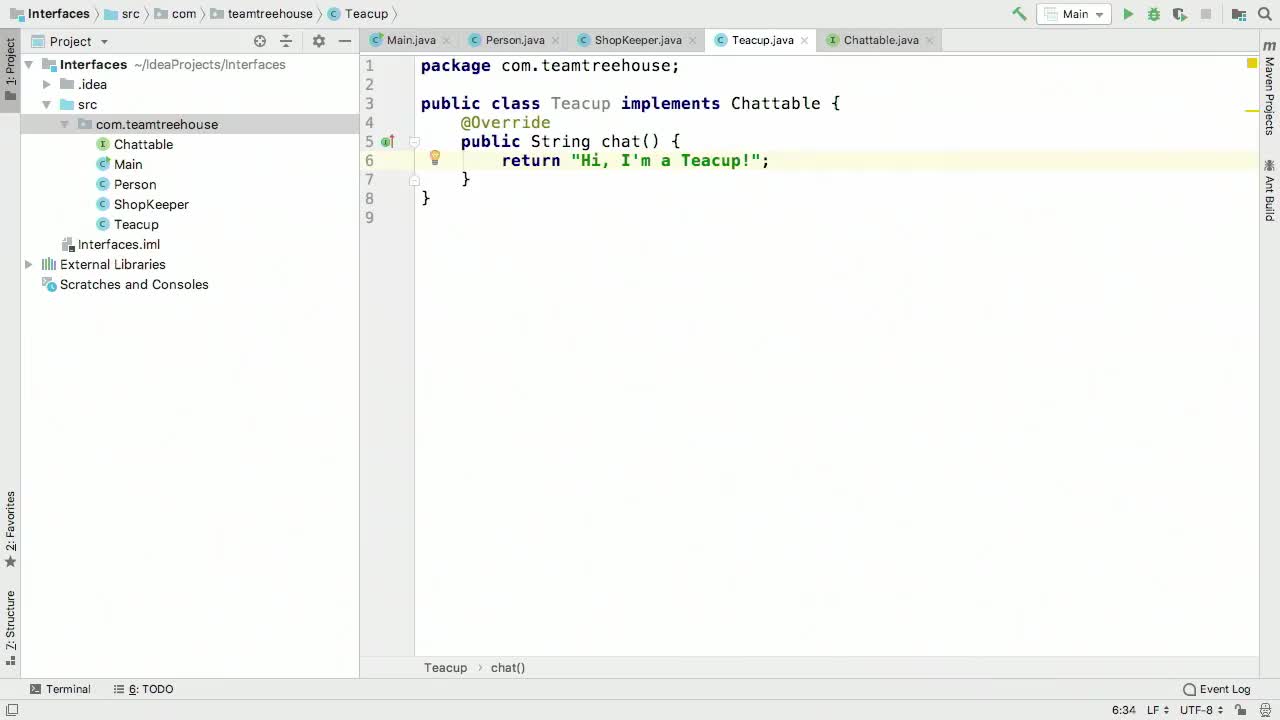Click Scroll from Source crosshair in Project panel
1280x720 pixels.
point(259,41)
